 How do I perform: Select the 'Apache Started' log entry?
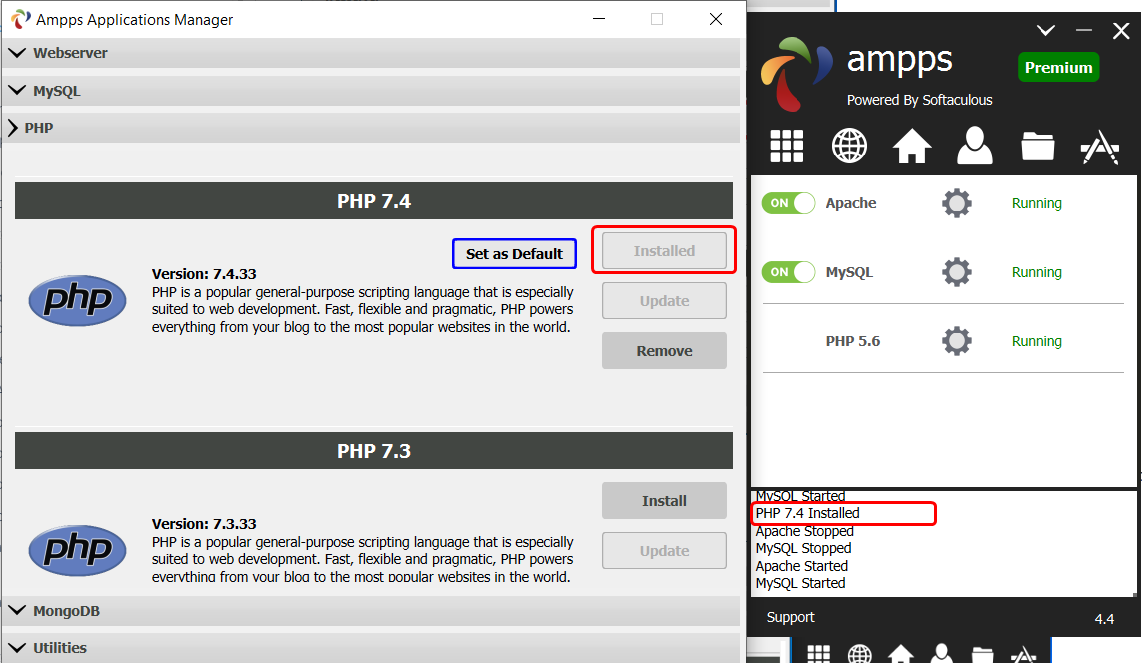[x=802, y=565]
